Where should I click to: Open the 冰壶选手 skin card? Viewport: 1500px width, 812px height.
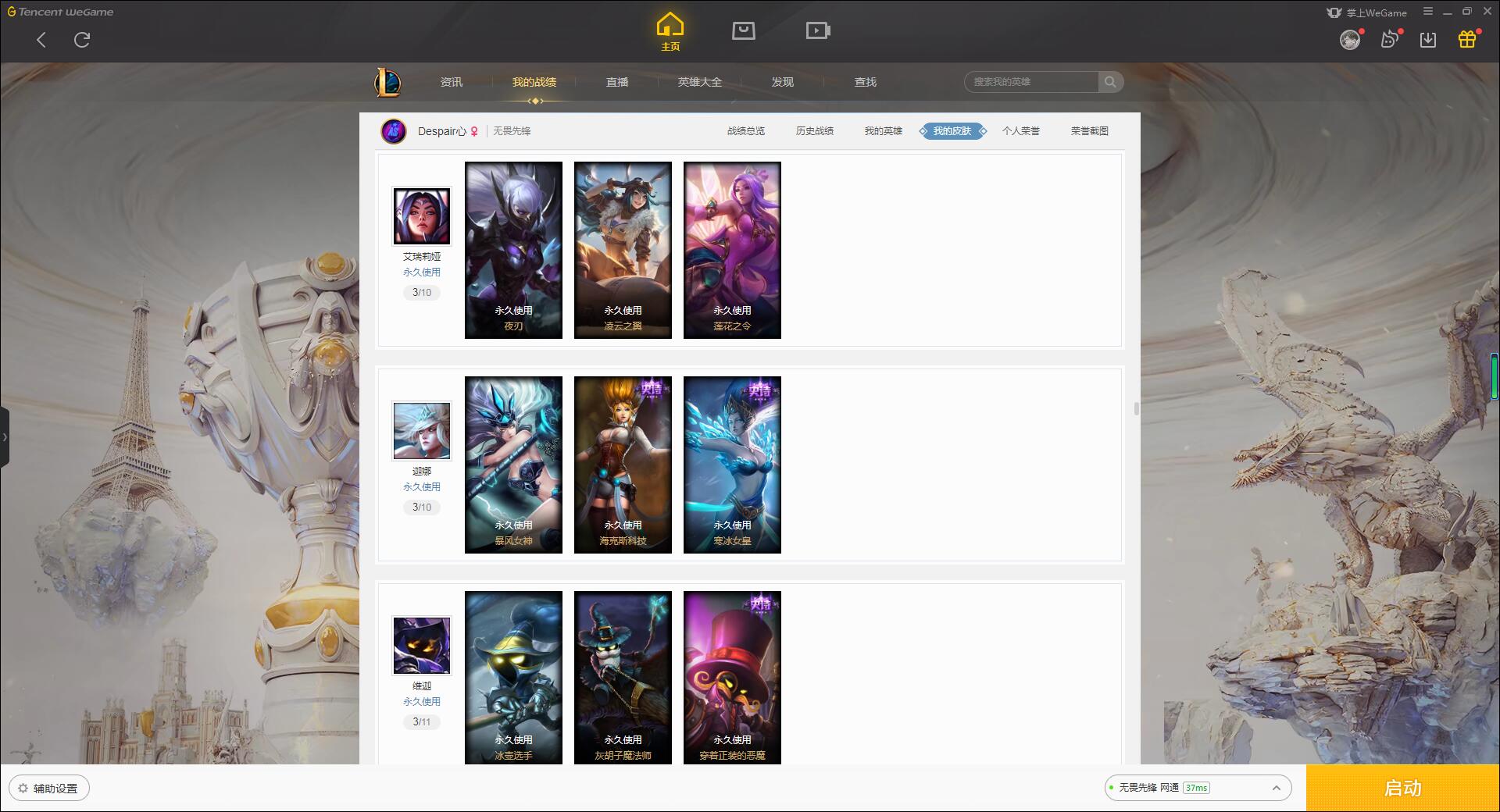(513, 678)
